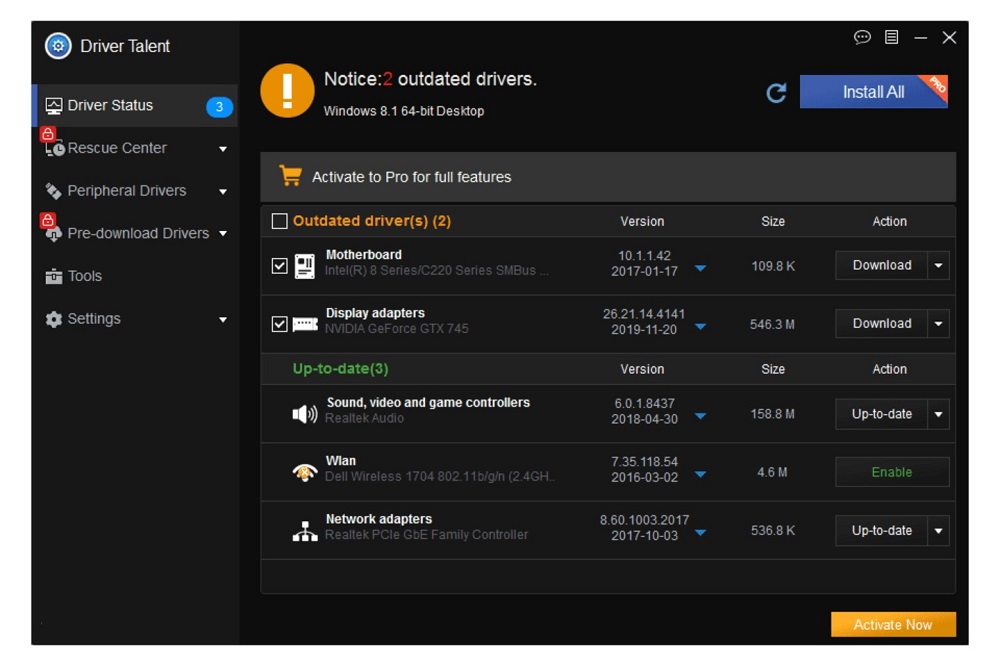1000x666 pixels.
Task: Expand the Rescue Center submenu arrow
Action: click(x=223, y=149)
